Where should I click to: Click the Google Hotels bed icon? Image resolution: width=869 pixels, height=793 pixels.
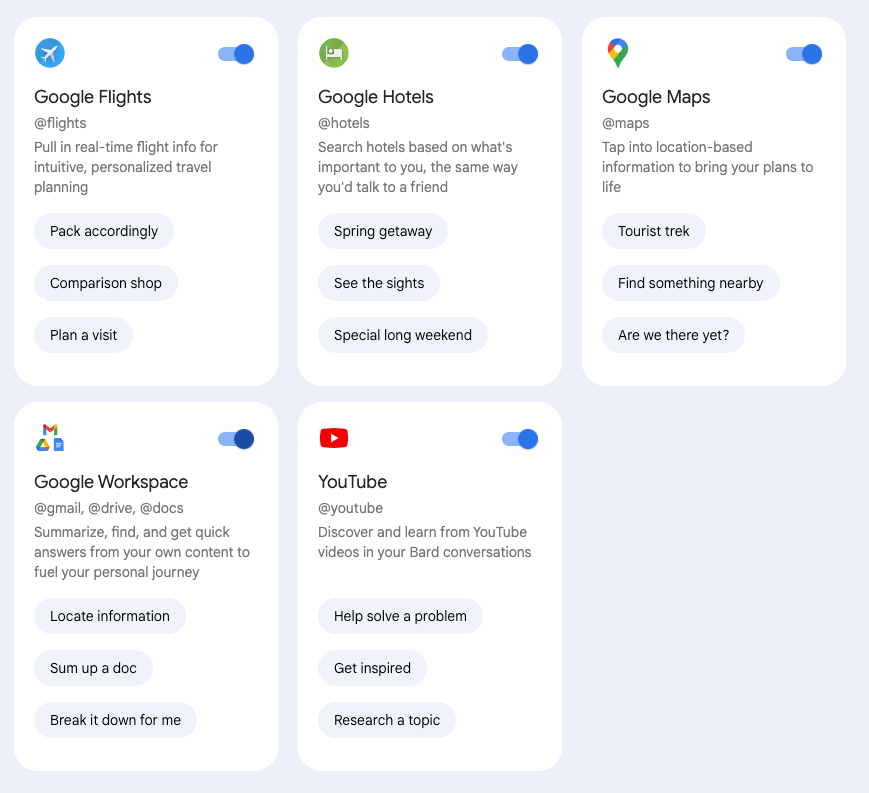(333, 53)
